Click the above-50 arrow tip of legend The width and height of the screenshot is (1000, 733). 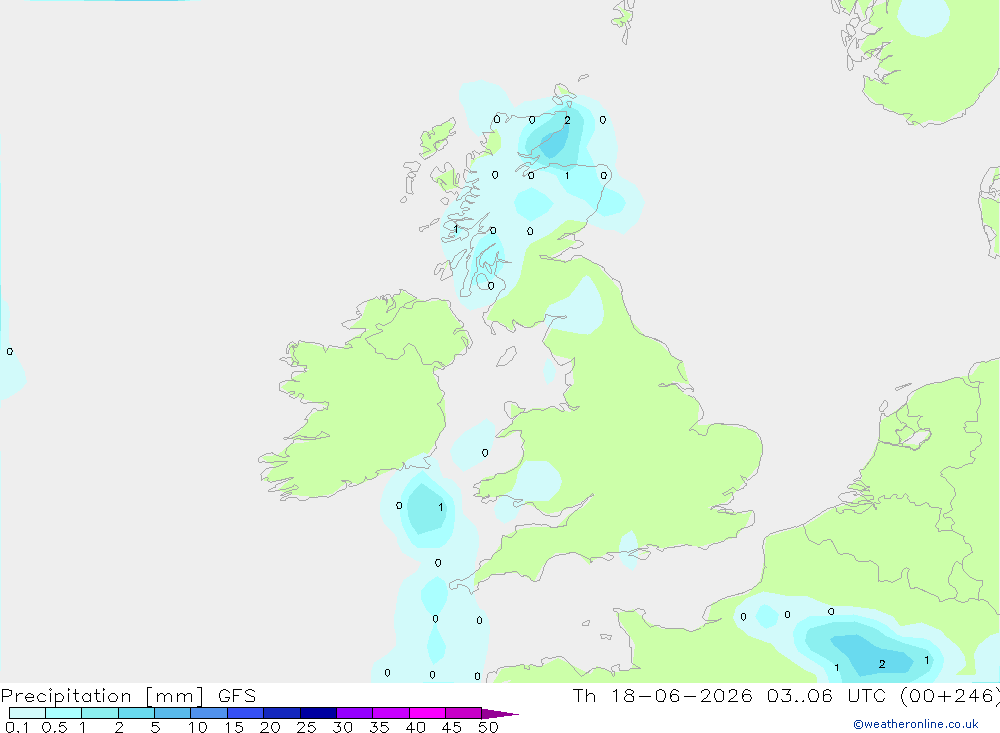click(x=500, y=713)
